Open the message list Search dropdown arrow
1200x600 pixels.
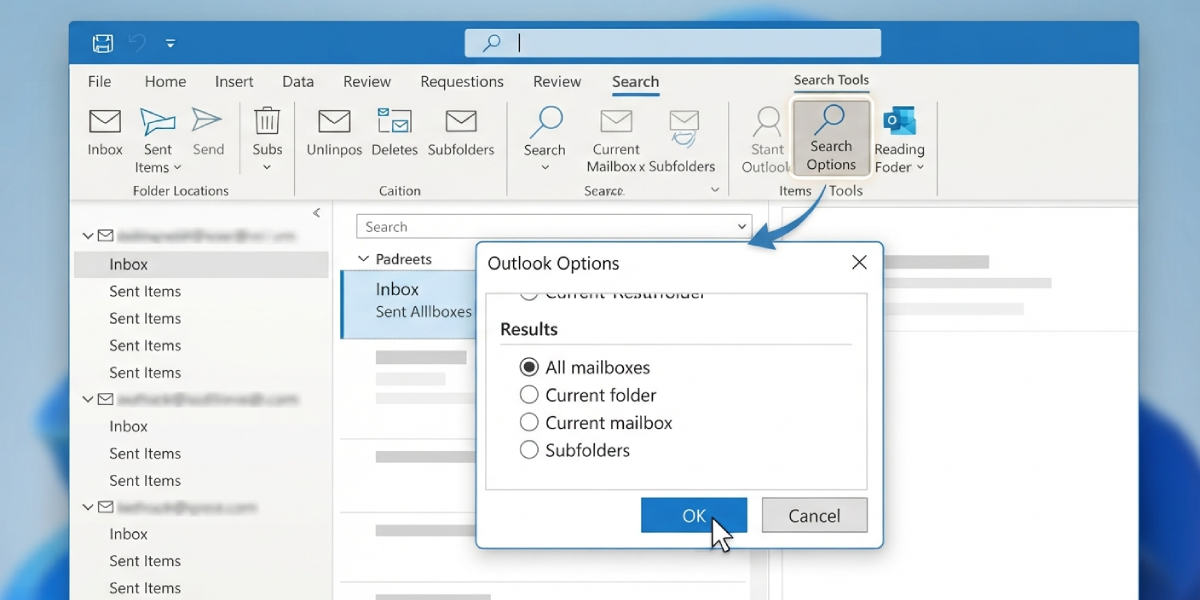click(x=741, y=227)
